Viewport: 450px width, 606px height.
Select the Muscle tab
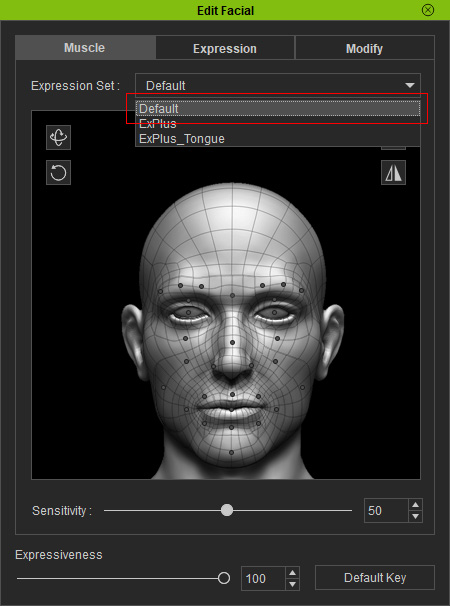tap(85, 48)
